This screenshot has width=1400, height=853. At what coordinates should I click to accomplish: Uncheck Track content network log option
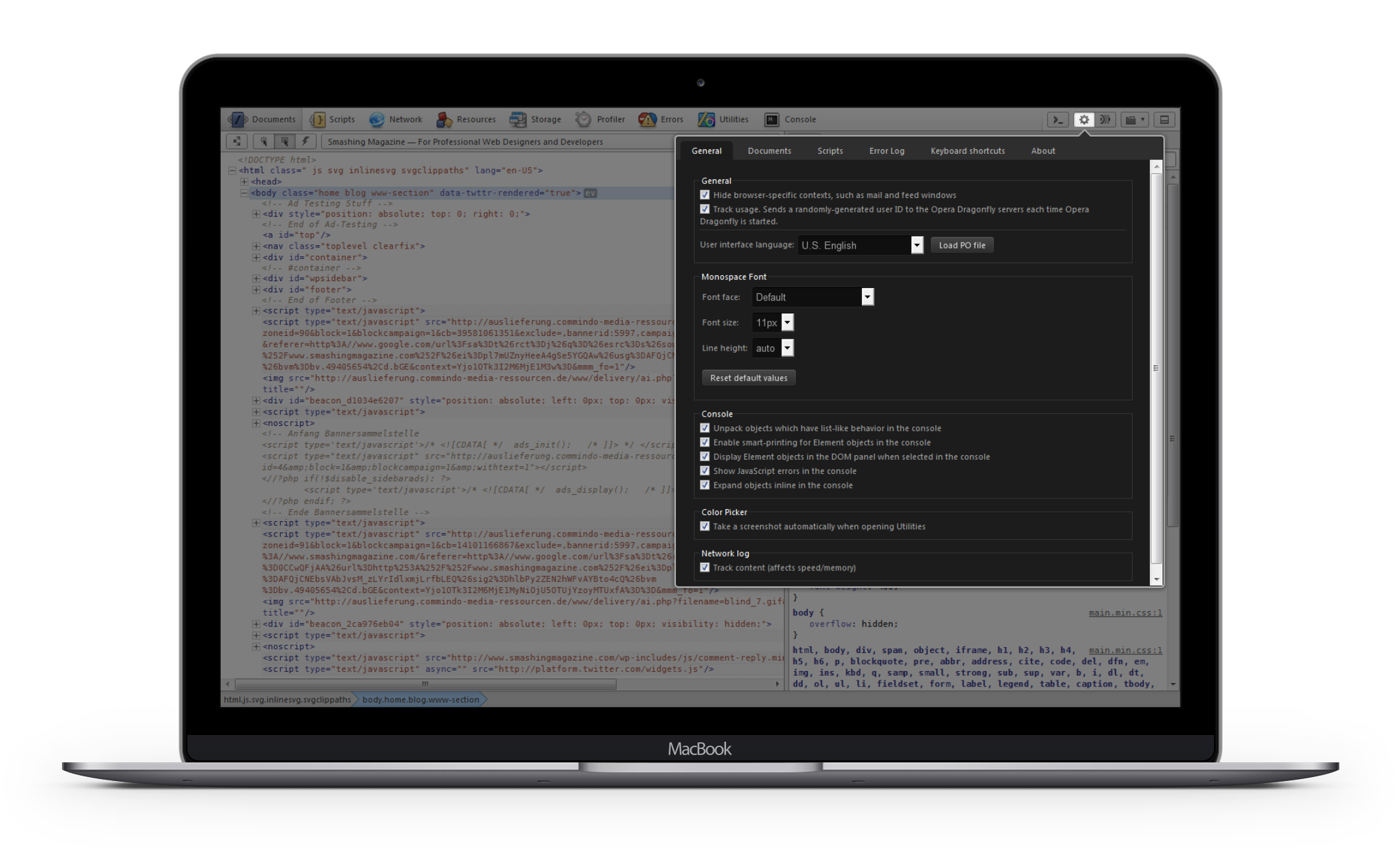click(705, 568)
